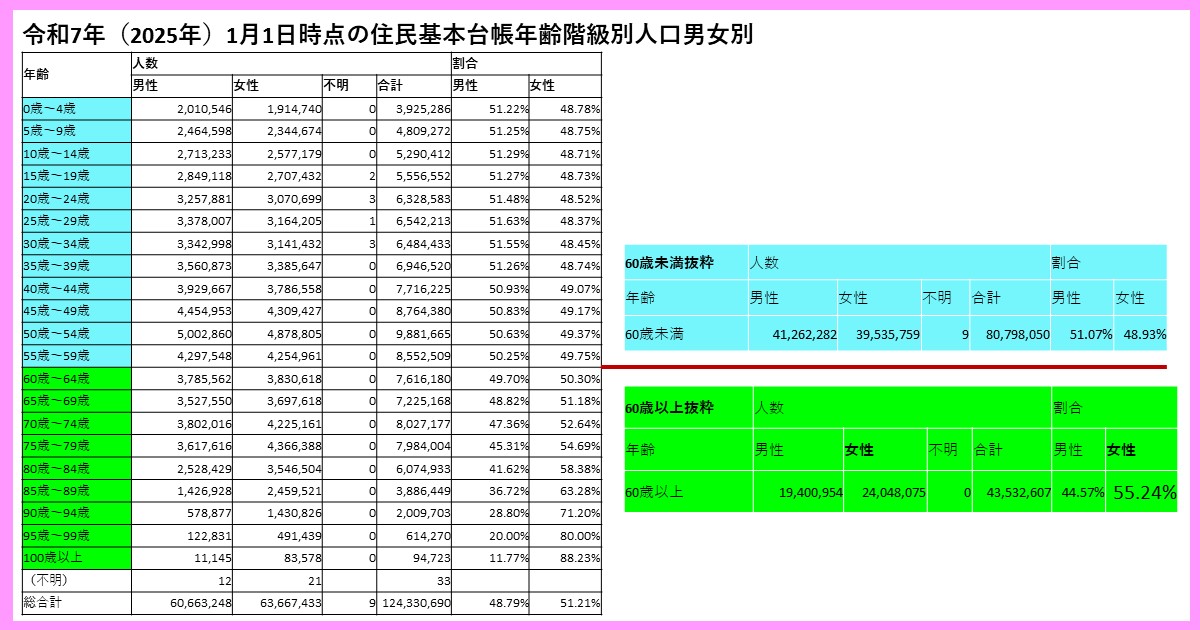Select the 50歳～54歳 age row label
This screenshot has width=1200, height=630.
click(x=76, y=333)
